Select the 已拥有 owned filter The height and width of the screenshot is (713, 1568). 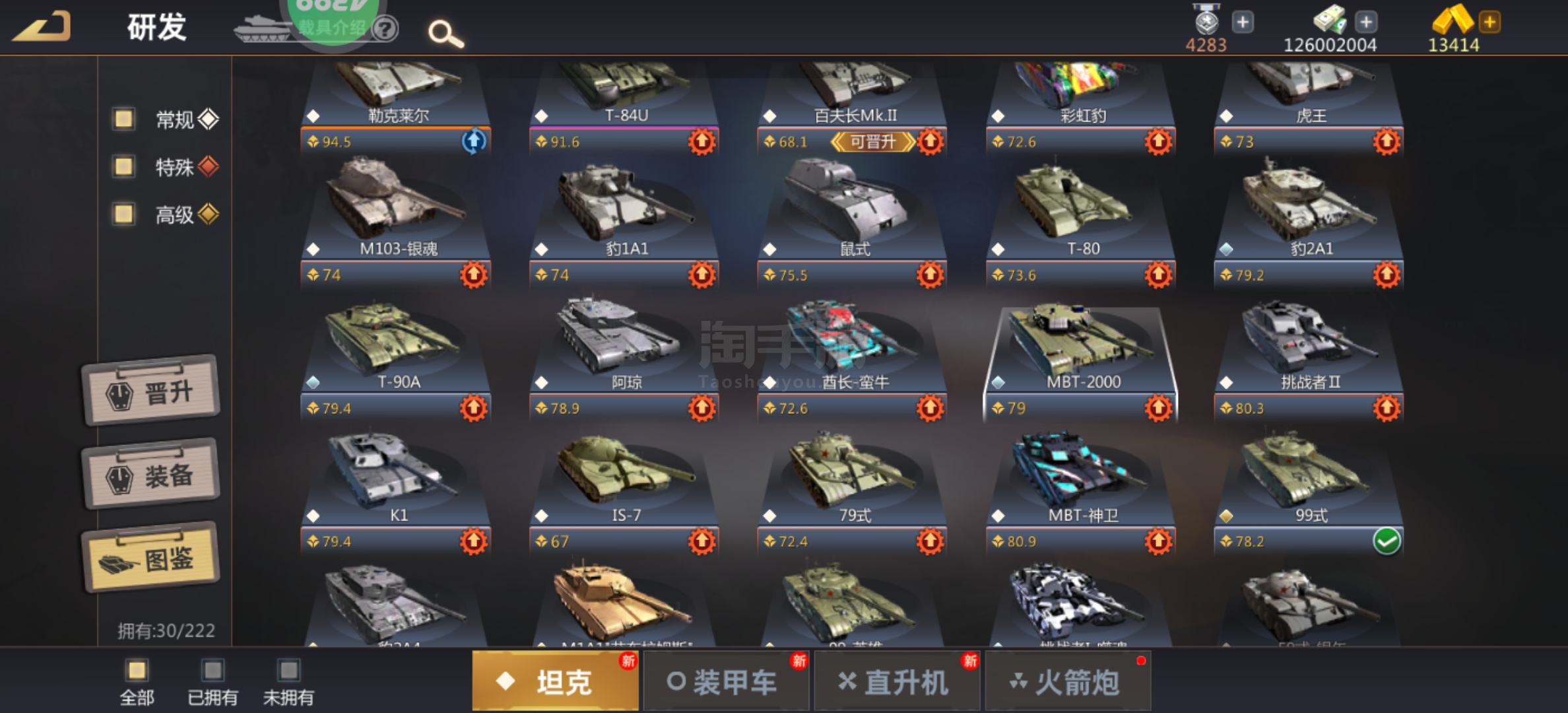[x=212, y=683]
